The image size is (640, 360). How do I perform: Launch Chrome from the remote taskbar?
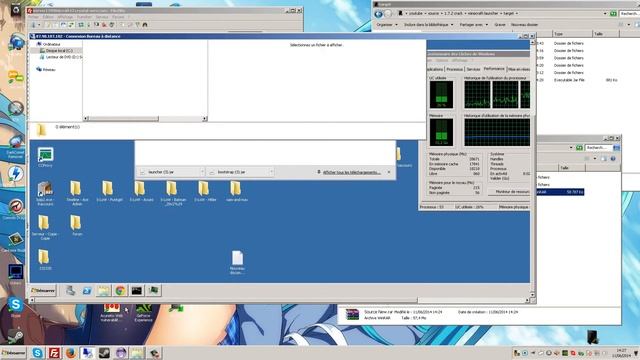[x=120, y=290]
